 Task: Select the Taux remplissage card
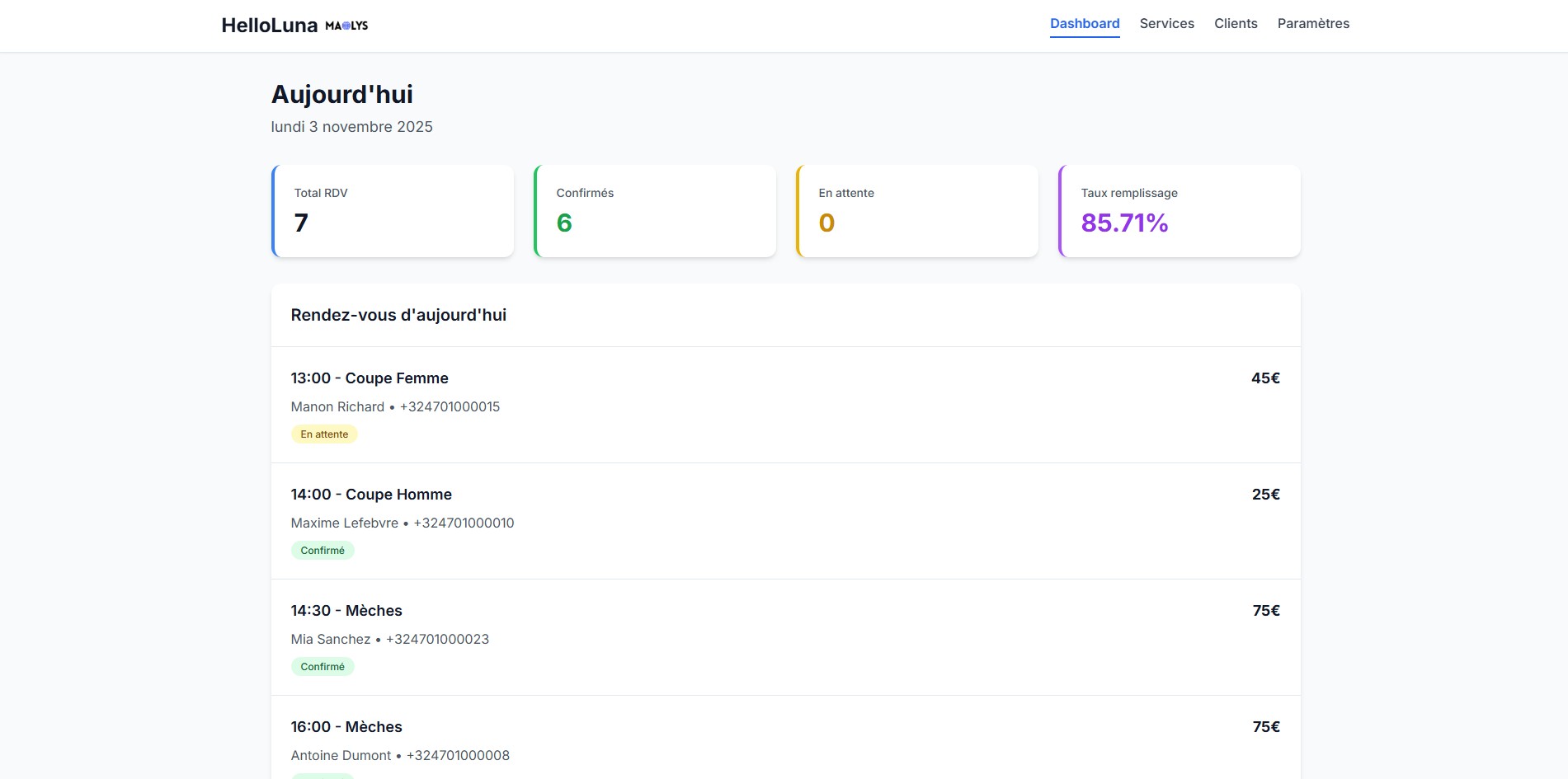1180,211
